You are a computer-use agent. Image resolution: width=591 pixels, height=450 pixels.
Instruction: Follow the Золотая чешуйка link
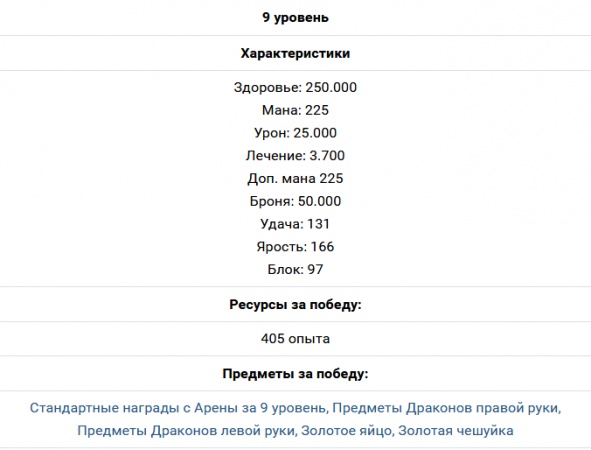click(x=456, y=431)
